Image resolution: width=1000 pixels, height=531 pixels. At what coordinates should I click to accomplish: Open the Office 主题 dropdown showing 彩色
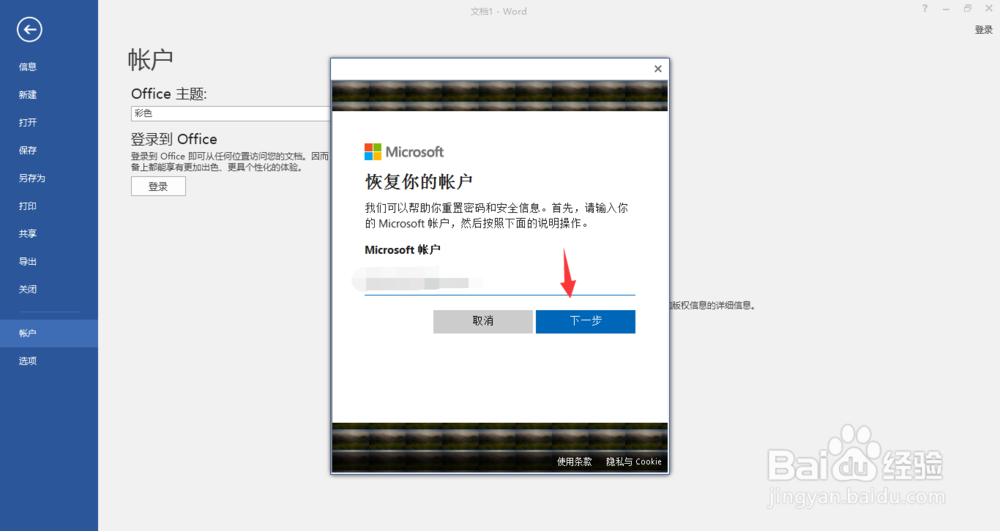(x=230, y=113)
